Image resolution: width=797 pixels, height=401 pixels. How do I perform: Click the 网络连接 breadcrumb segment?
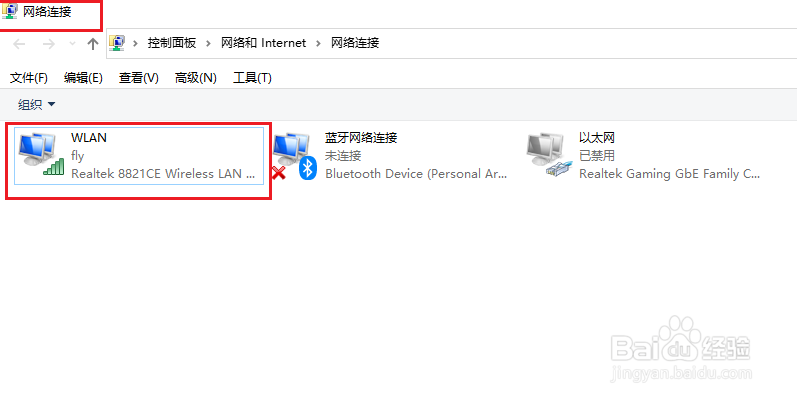(355, 43)
